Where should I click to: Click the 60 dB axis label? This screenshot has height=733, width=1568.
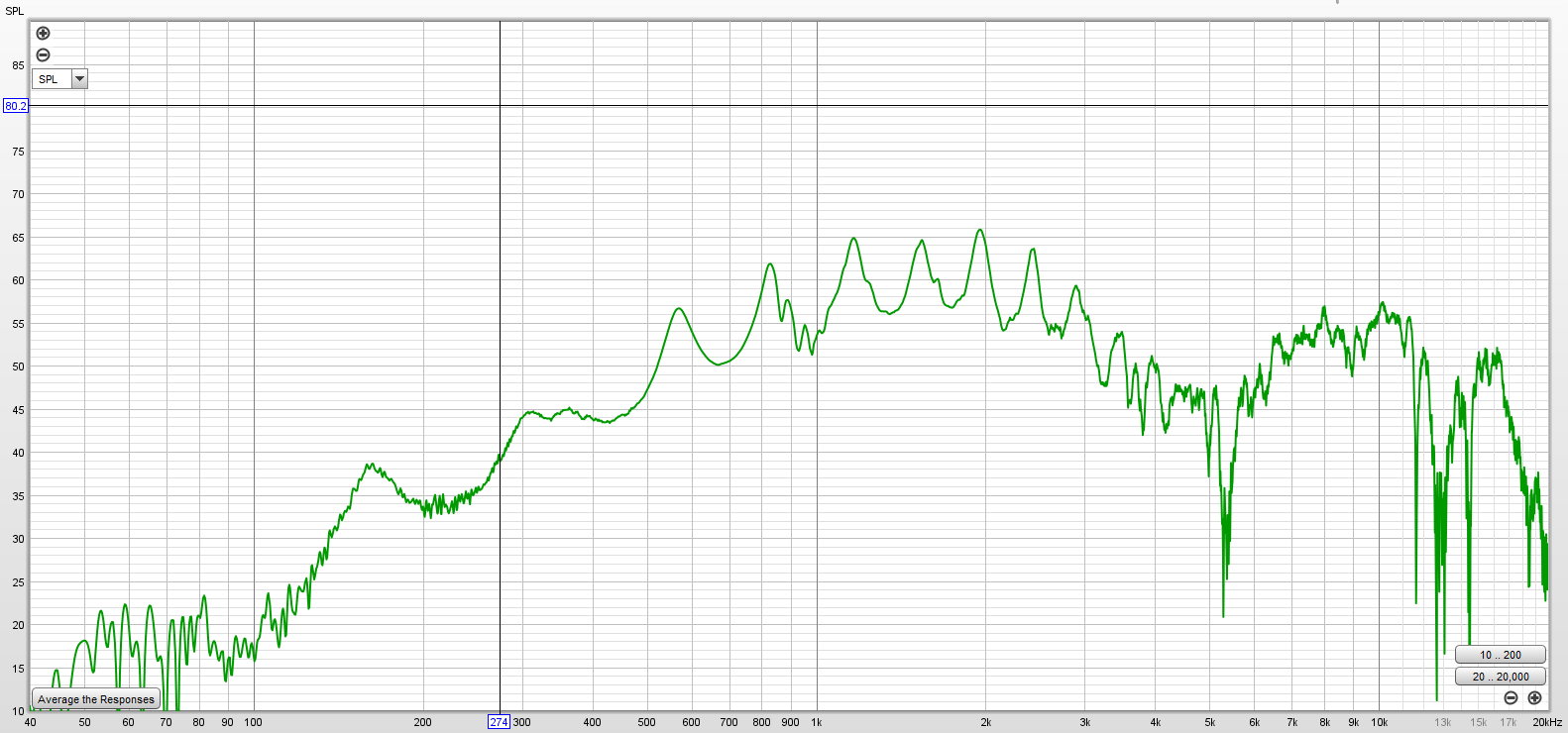[18, 280]
